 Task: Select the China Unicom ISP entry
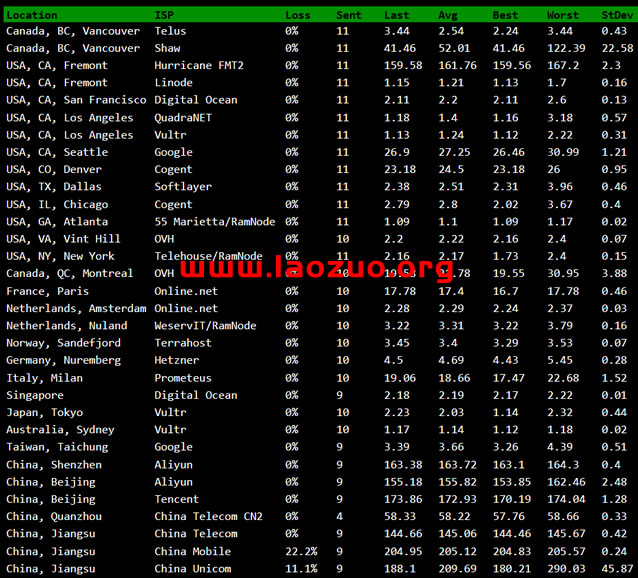pos(192,569)
